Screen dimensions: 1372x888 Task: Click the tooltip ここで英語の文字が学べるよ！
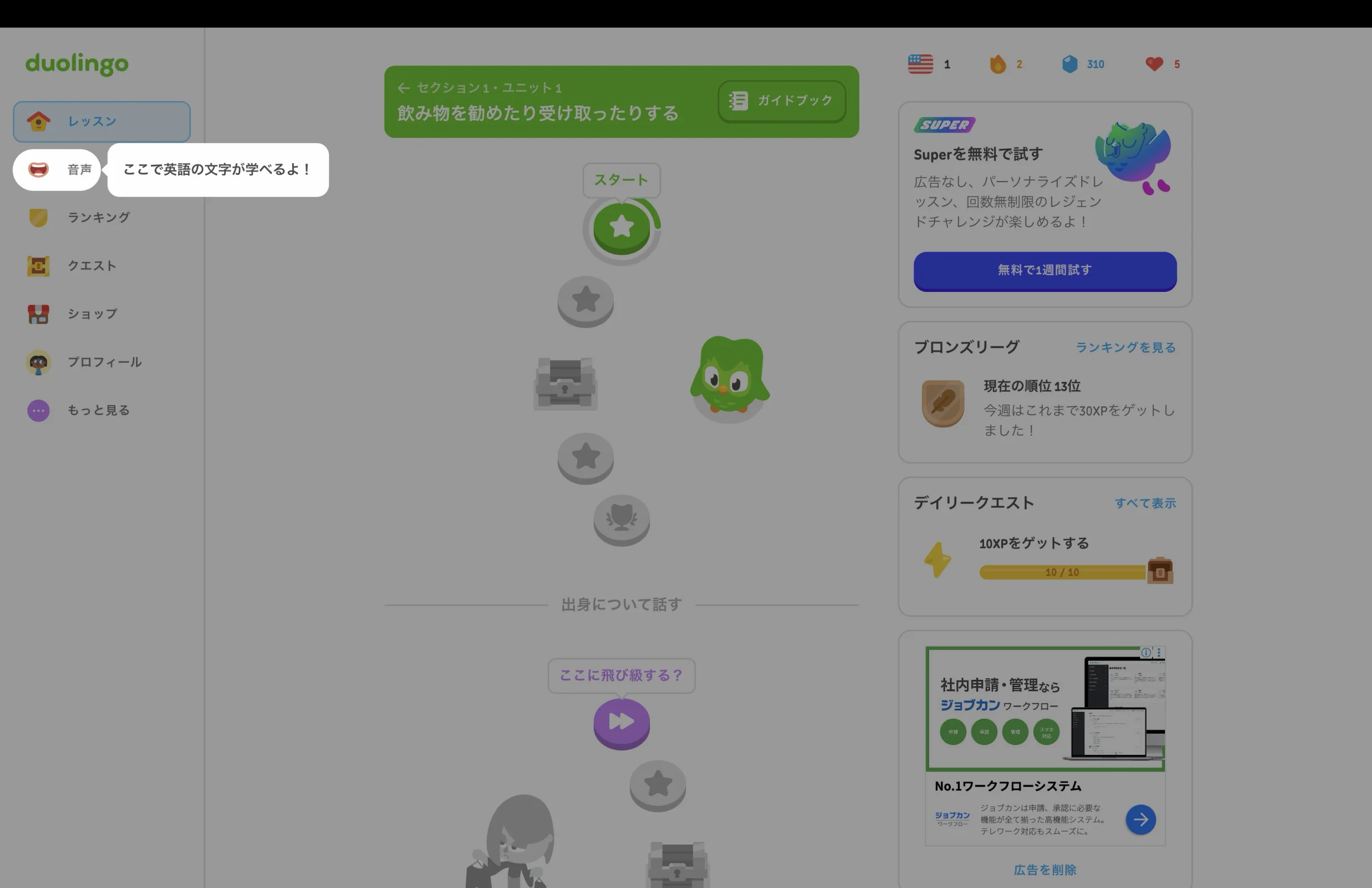pyautogui.click(x=218, y=169)
